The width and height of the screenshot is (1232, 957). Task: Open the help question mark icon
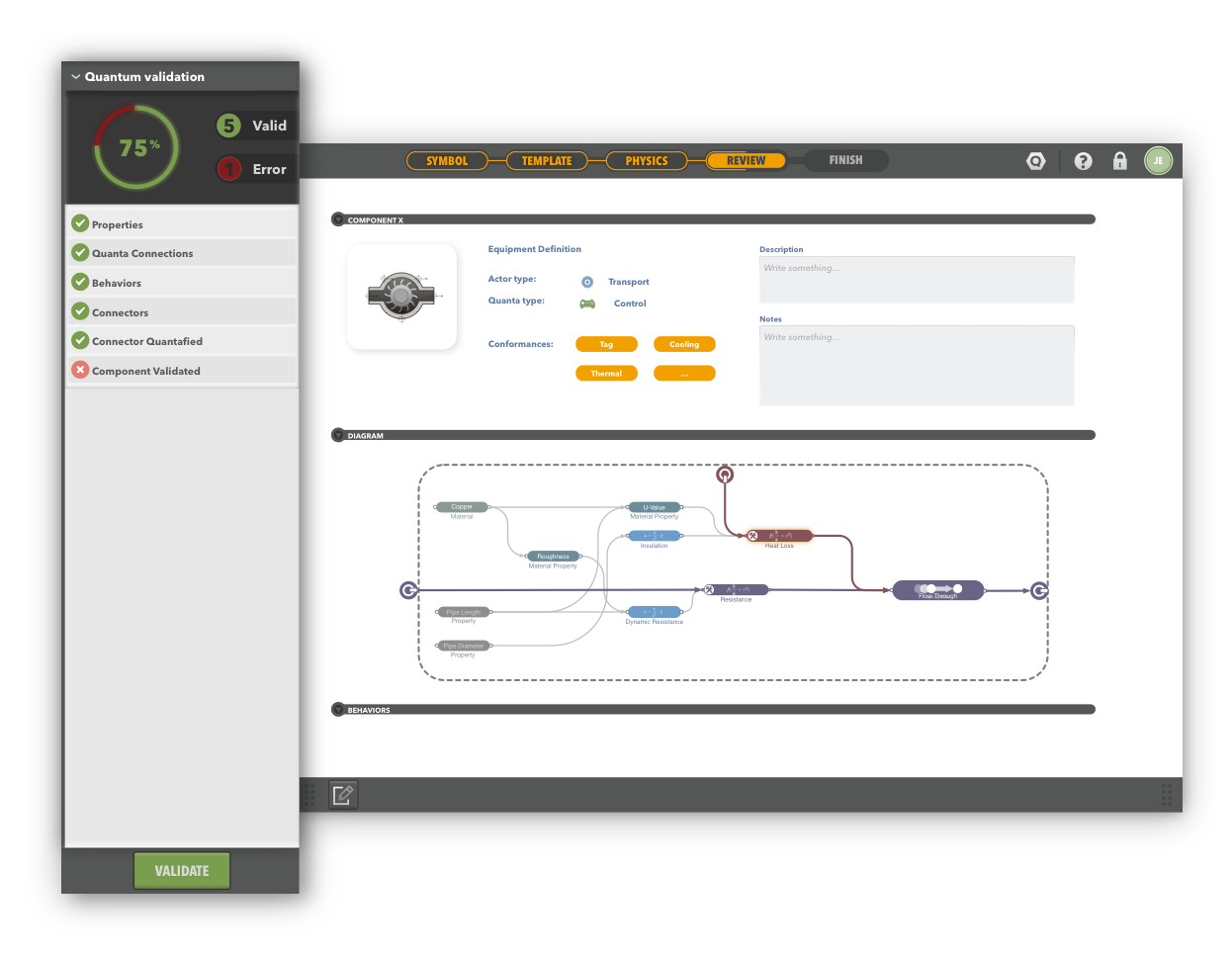(x=1083, y=161)
